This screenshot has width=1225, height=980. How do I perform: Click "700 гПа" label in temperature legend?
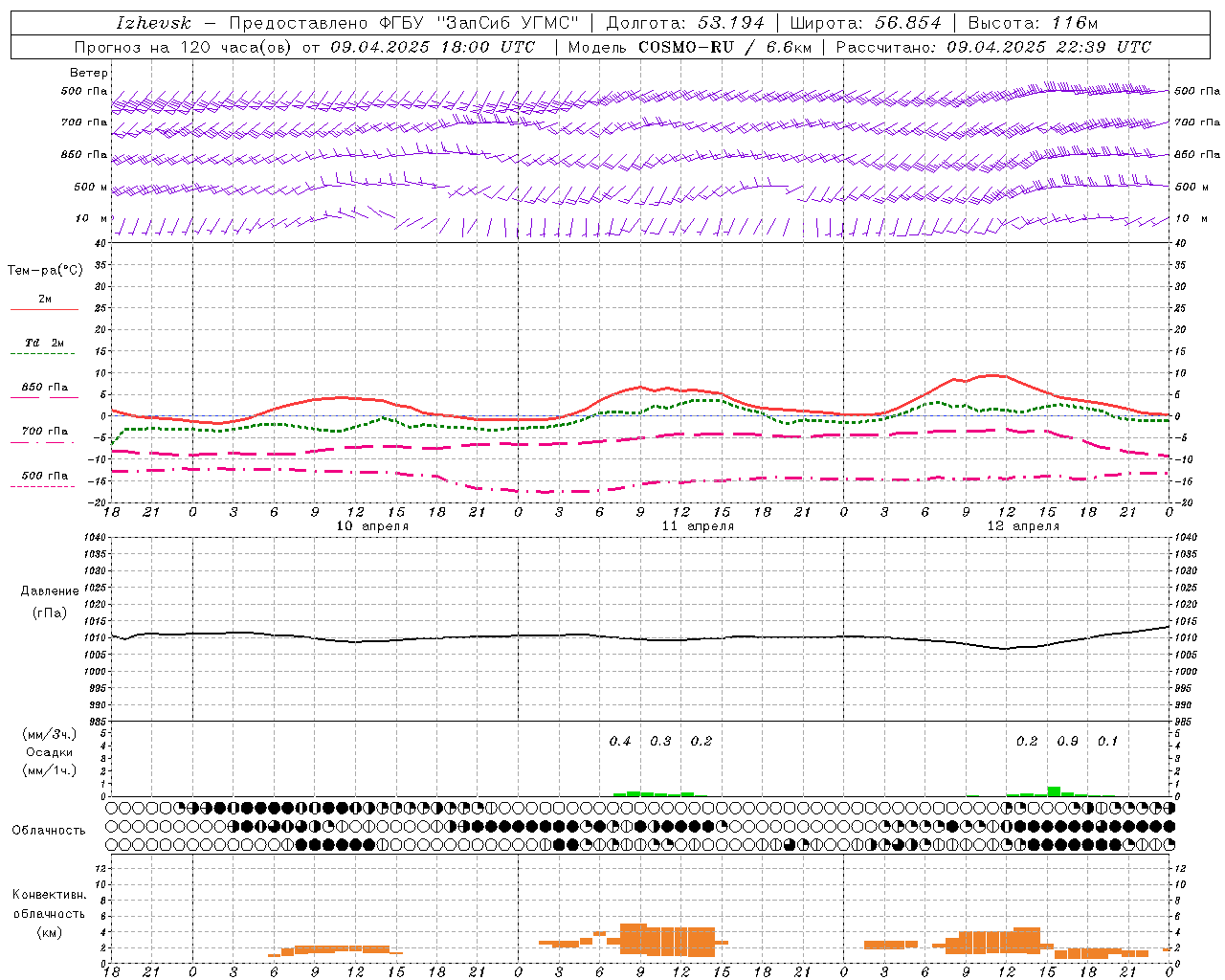point(45,432)
